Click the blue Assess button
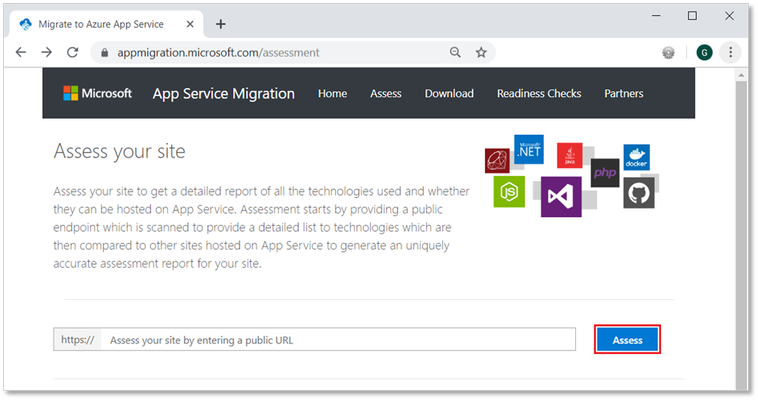Image resolution: width=758 pixels, height=400 pixels. point(627,340)
